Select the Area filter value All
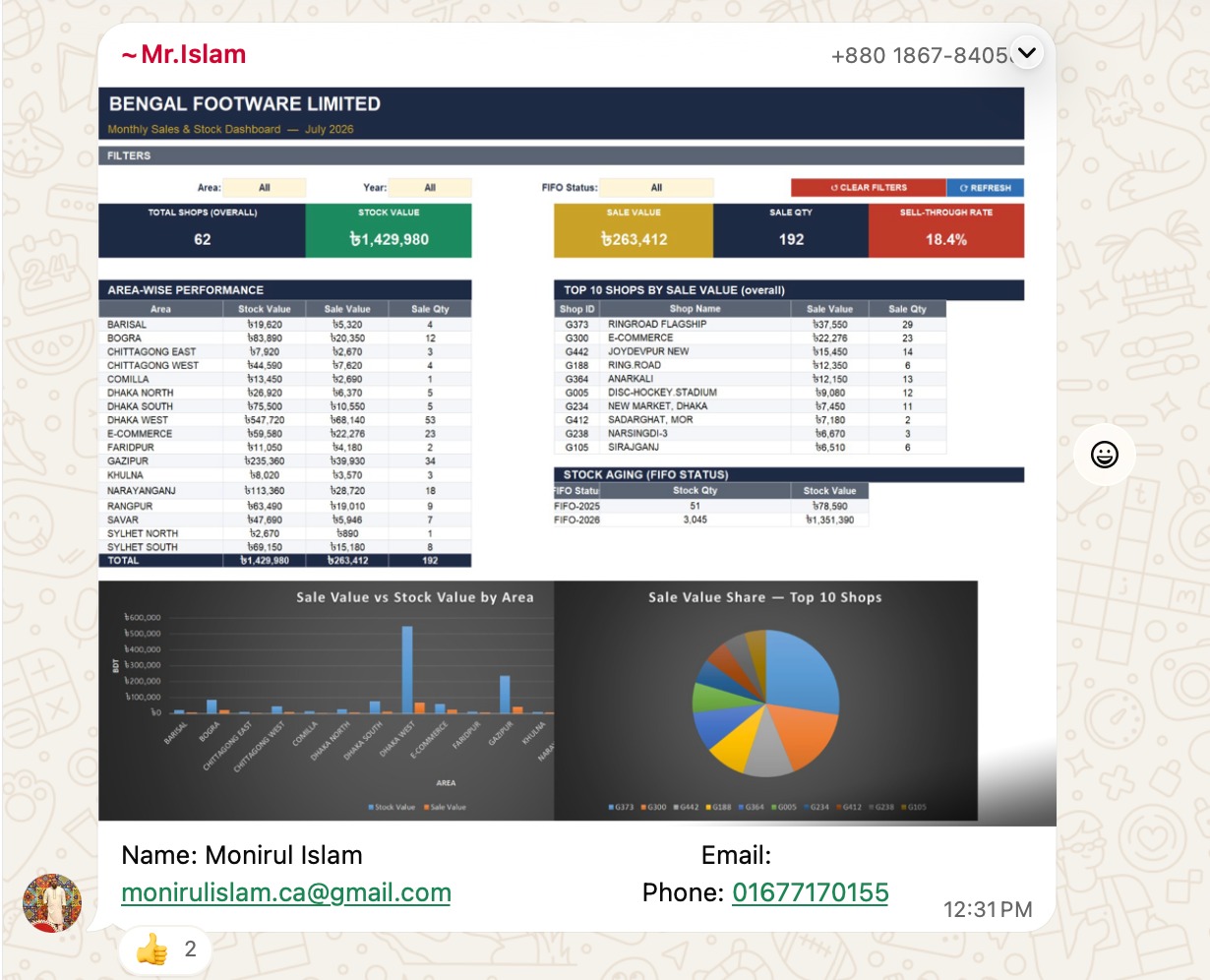This screenshot has width=1210, height=980. click(x=265, y=187)
